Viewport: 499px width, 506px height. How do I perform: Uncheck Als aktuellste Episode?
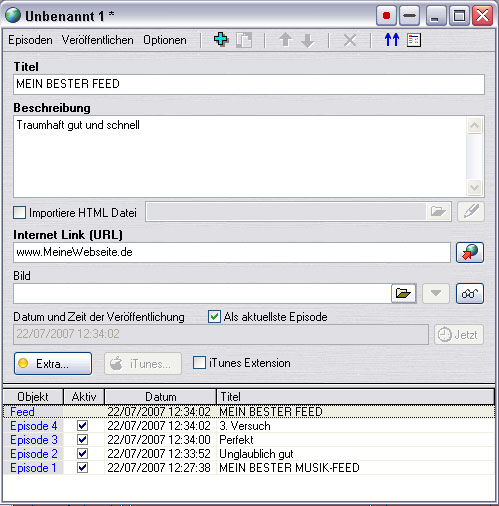214,317
